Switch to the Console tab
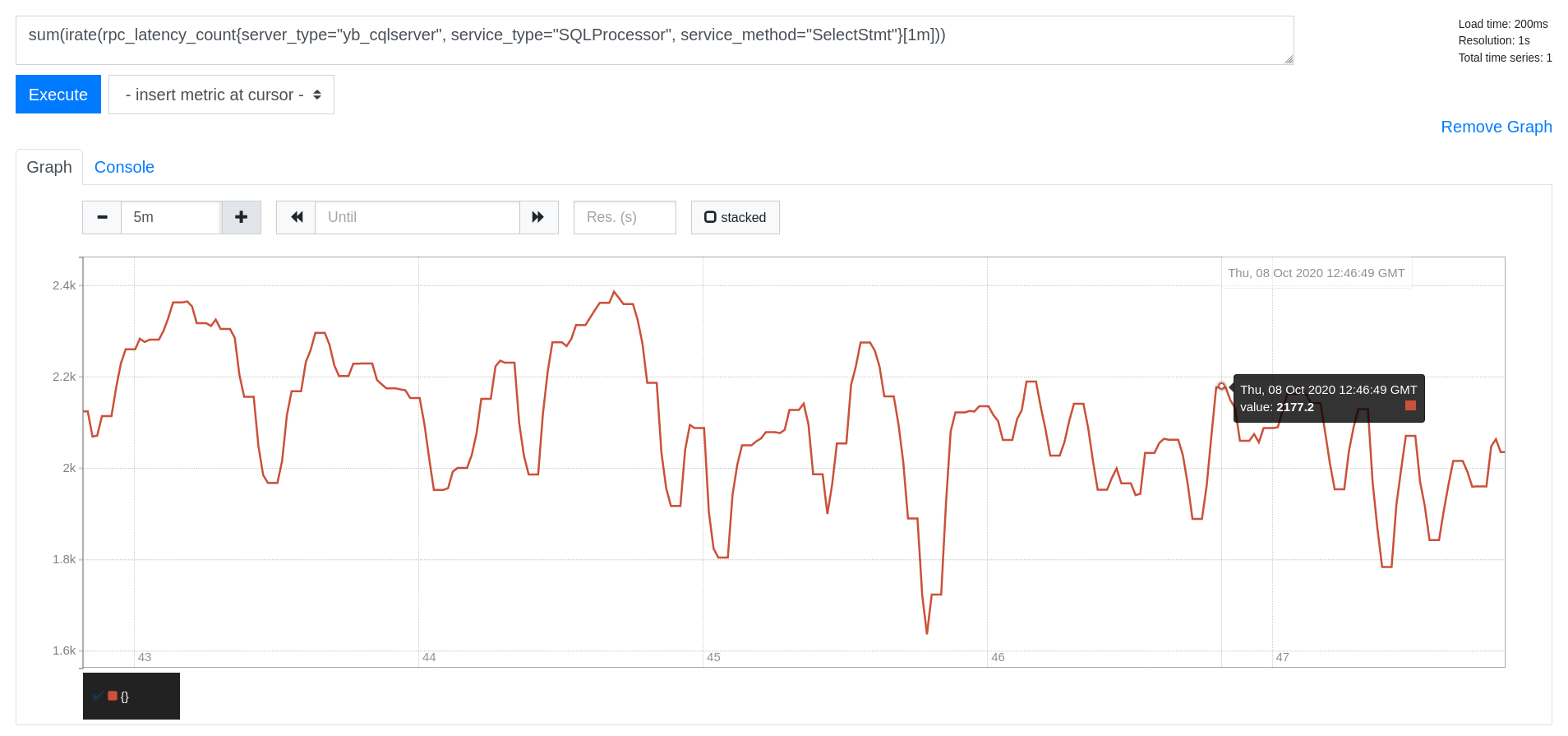Viewport: 1568px width, 736px height. pos(124,167)
